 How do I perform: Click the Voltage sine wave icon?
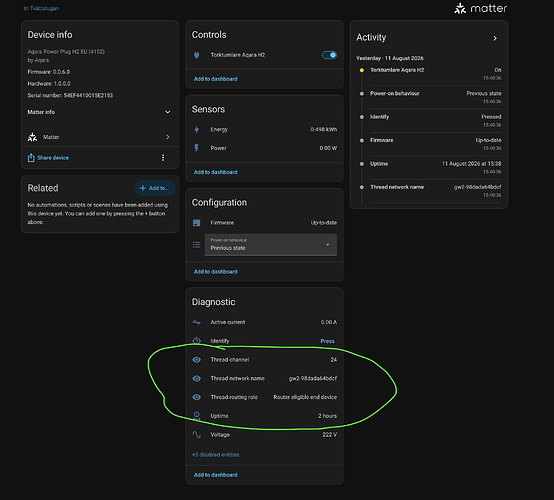click(197, 435)
